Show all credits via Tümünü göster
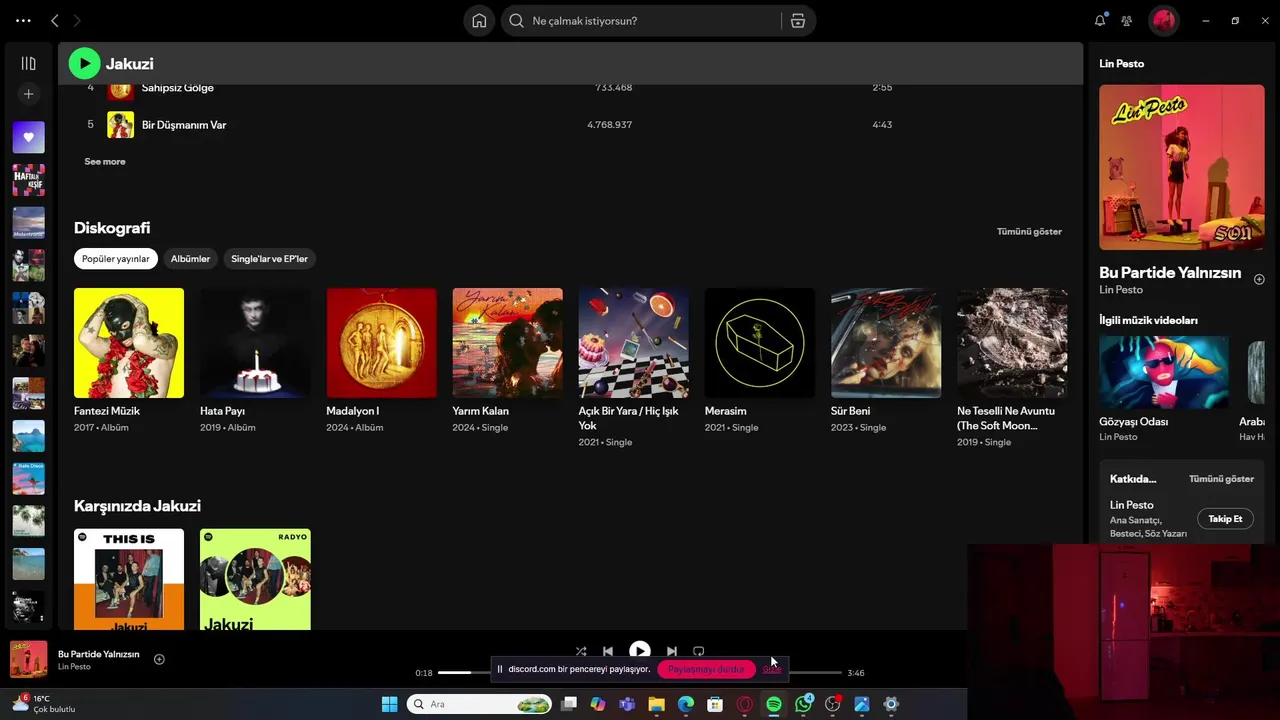1280x720 pixels. (x=1221, y=479)
